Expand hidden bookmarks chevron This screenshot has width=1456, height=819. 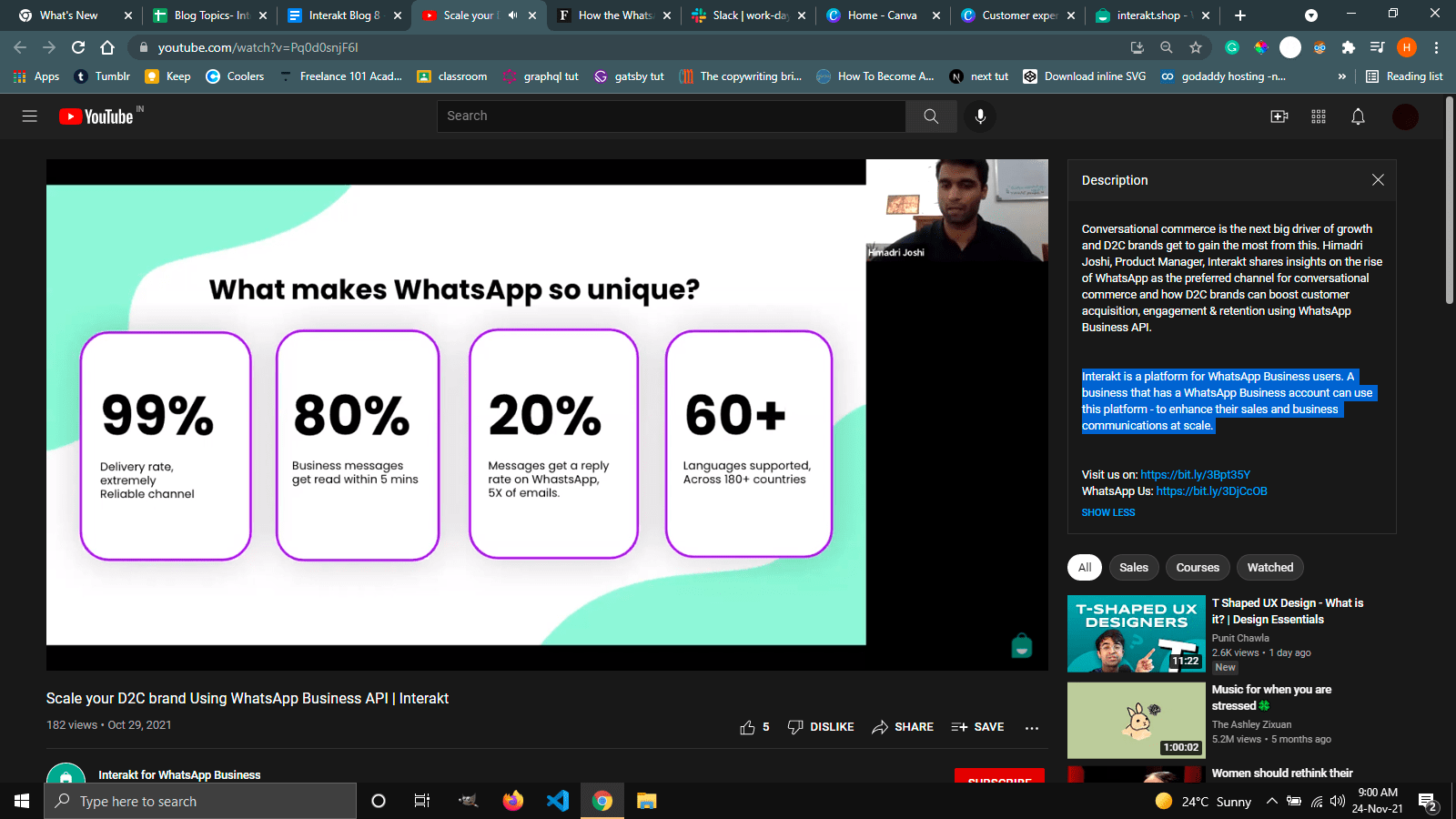pyautogui.click(x=1342, y=76)
